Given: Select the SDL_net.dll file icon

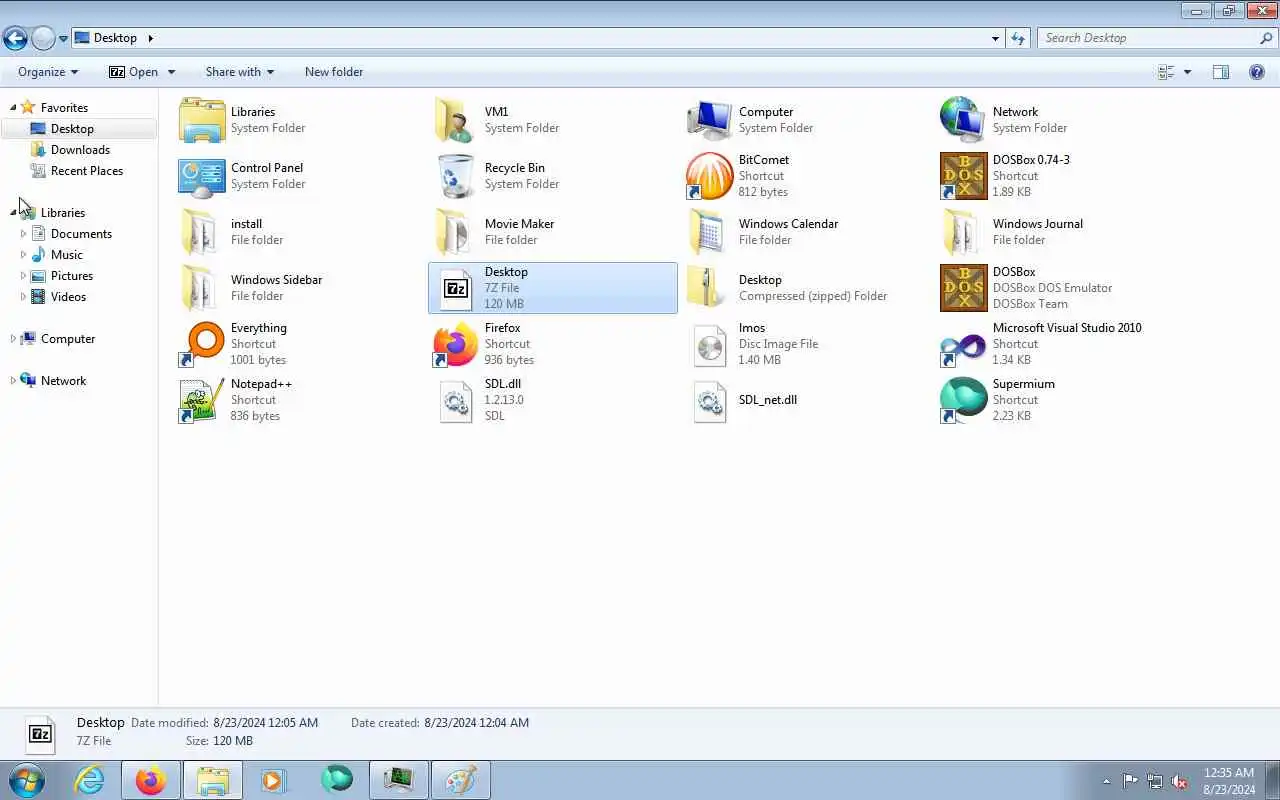Looking at the screenshot, I should (709, 400).
